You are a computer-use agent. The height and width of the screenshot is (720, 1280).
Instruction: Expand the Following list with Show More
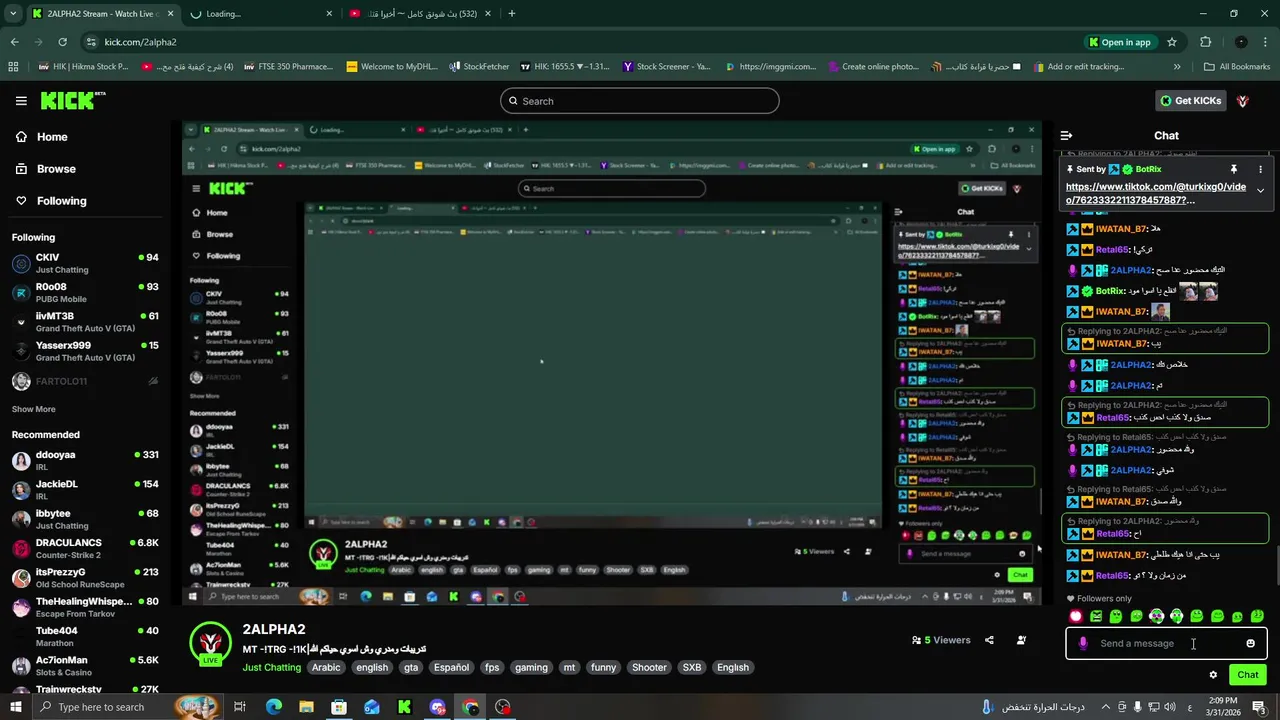[x=33, y=409]
